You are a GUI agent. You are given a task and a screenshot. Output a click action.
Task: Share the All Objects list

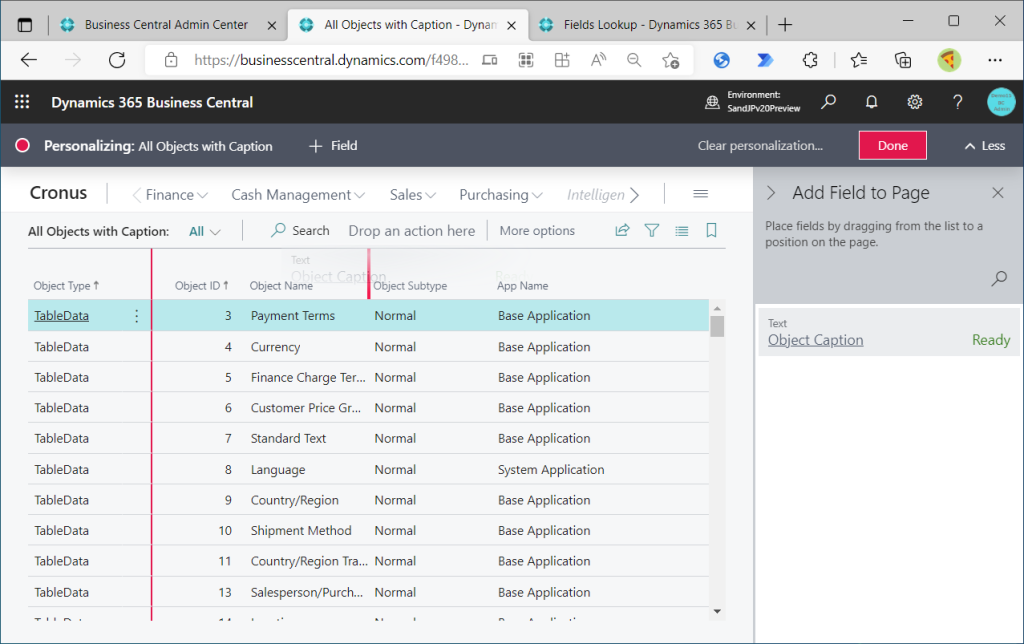[622, 230]
